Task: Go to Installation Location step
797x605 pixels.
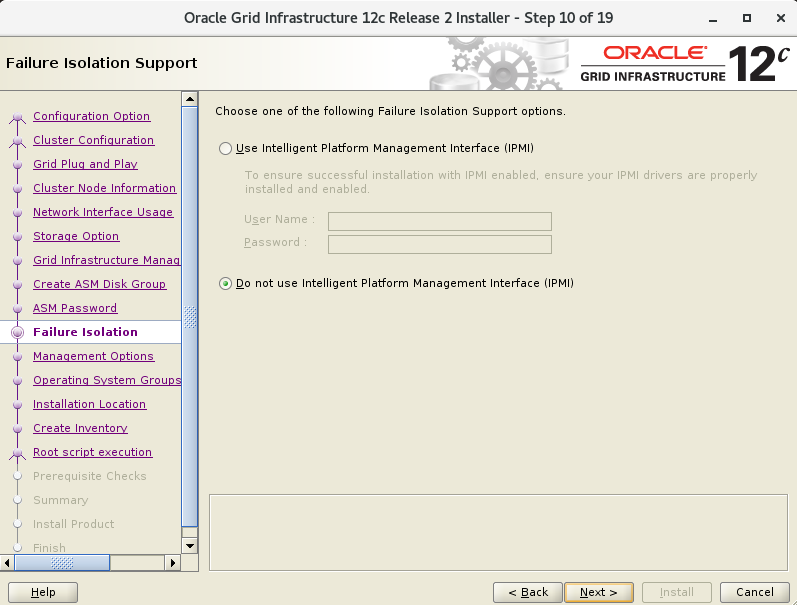Action: [89, 404]
